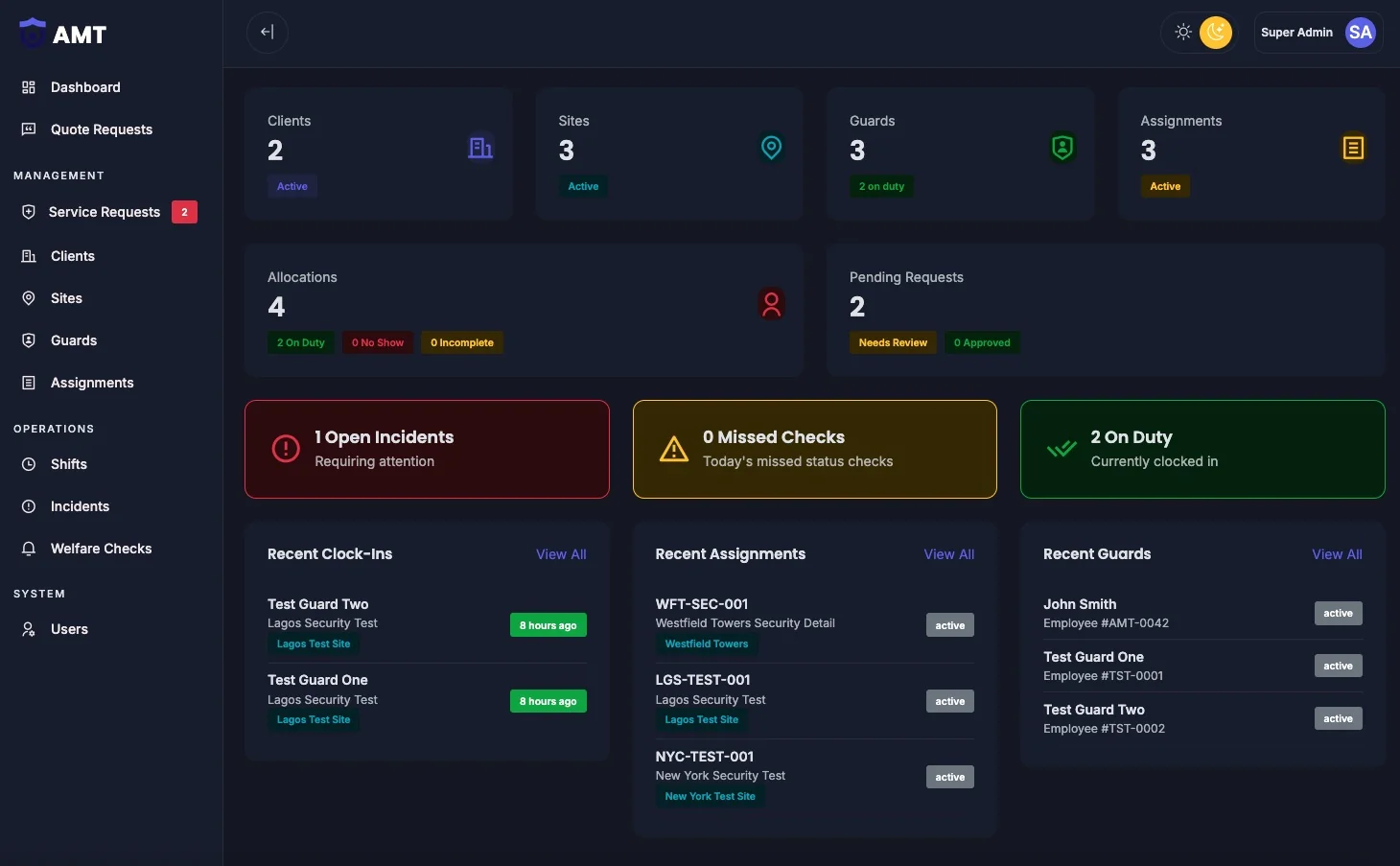
Task: Click the Clients card building icon
Action: pos(480,148)
